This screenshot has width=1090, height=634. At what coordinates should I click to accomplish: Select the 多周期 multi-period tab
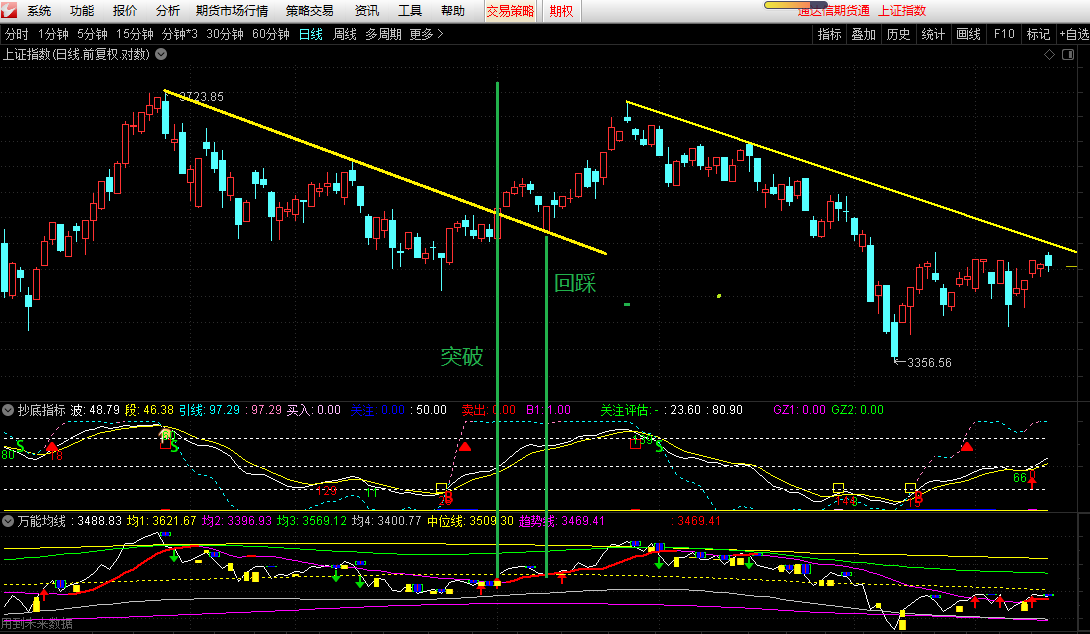point(383,34)
